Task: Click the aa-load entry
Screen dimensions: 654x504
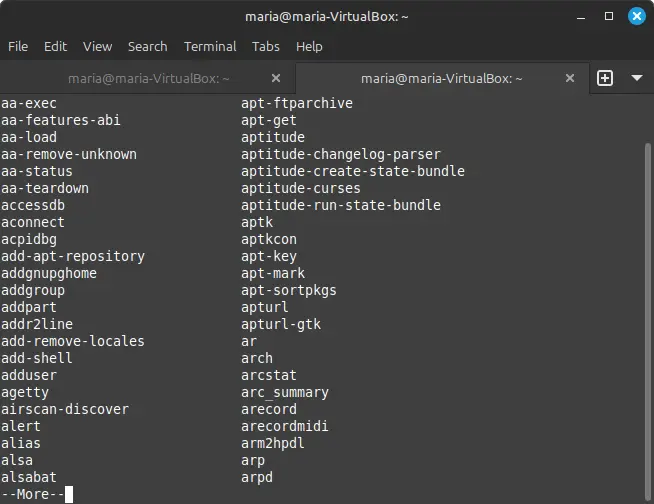Action: [29, 137]
